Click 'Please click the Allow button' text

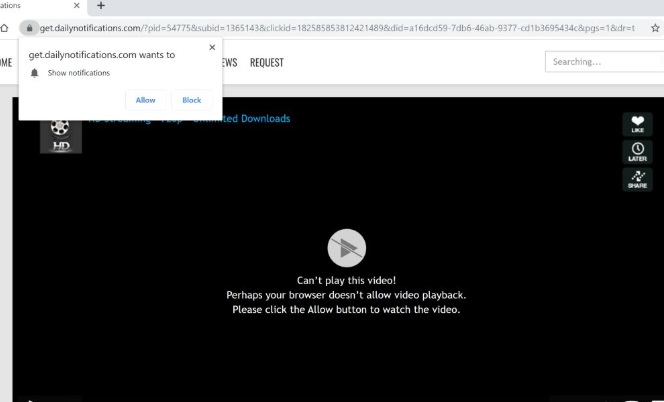[346, 310]
